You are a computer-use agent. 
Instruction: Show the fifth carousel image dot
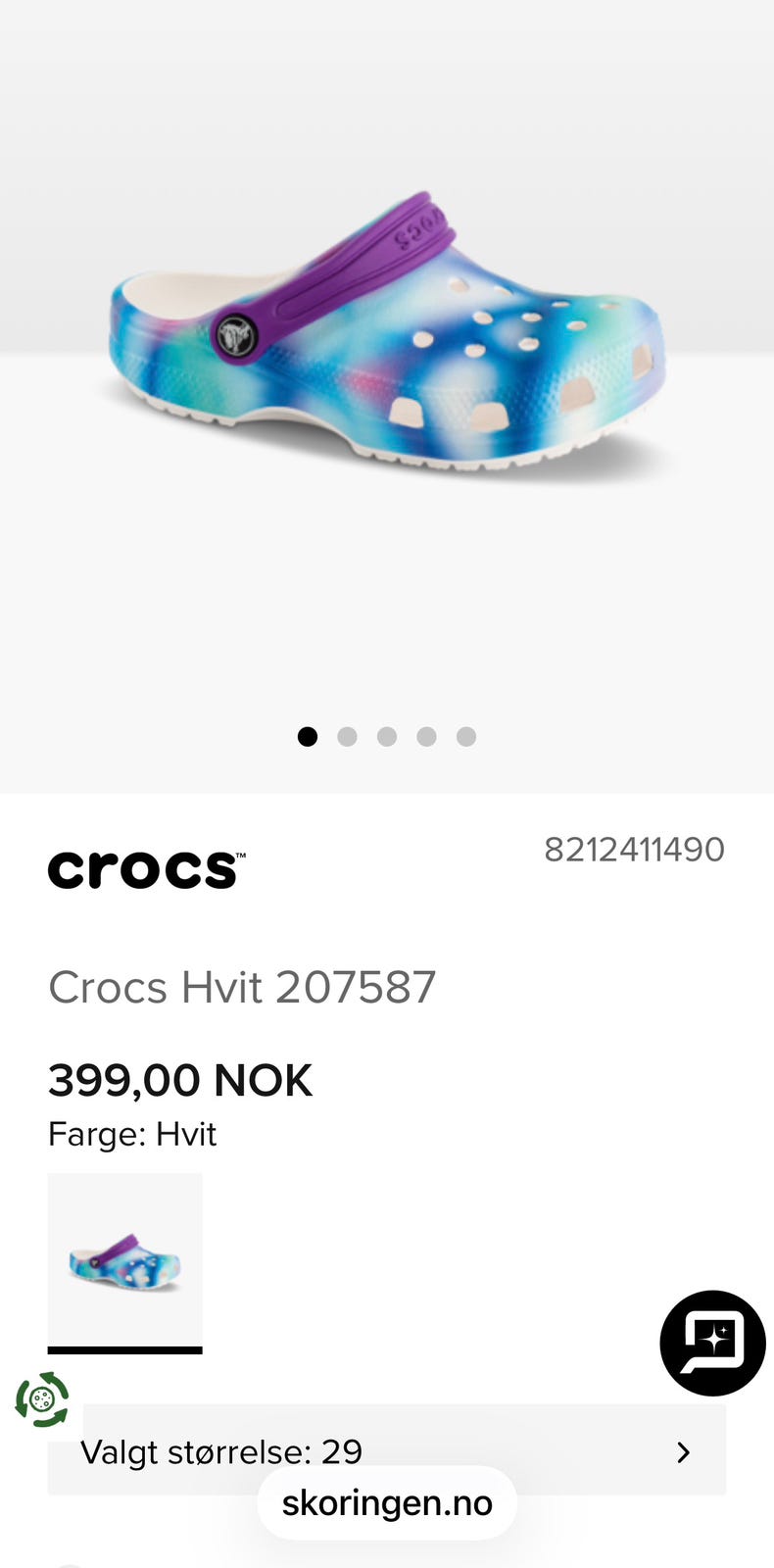click(x=466, y=736)
